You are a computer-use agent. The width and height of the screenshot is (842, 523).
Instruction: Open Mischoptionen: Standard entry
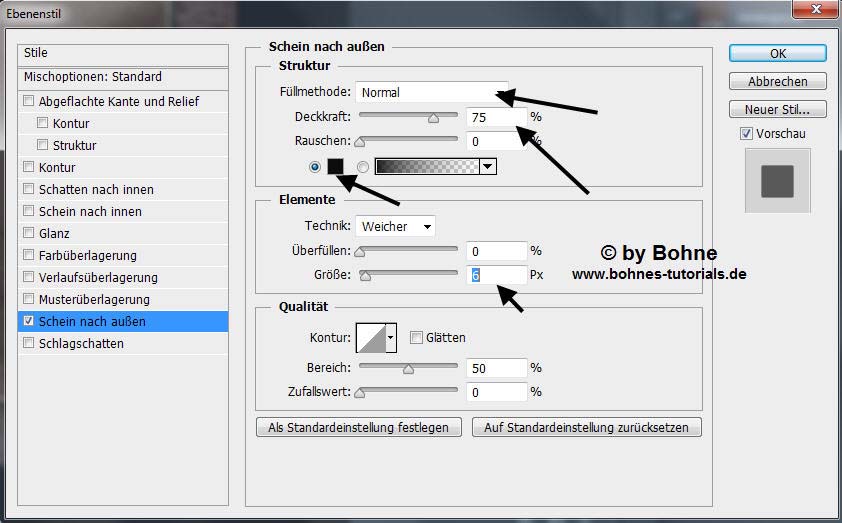pyautogui.click(x=93, y=77)
